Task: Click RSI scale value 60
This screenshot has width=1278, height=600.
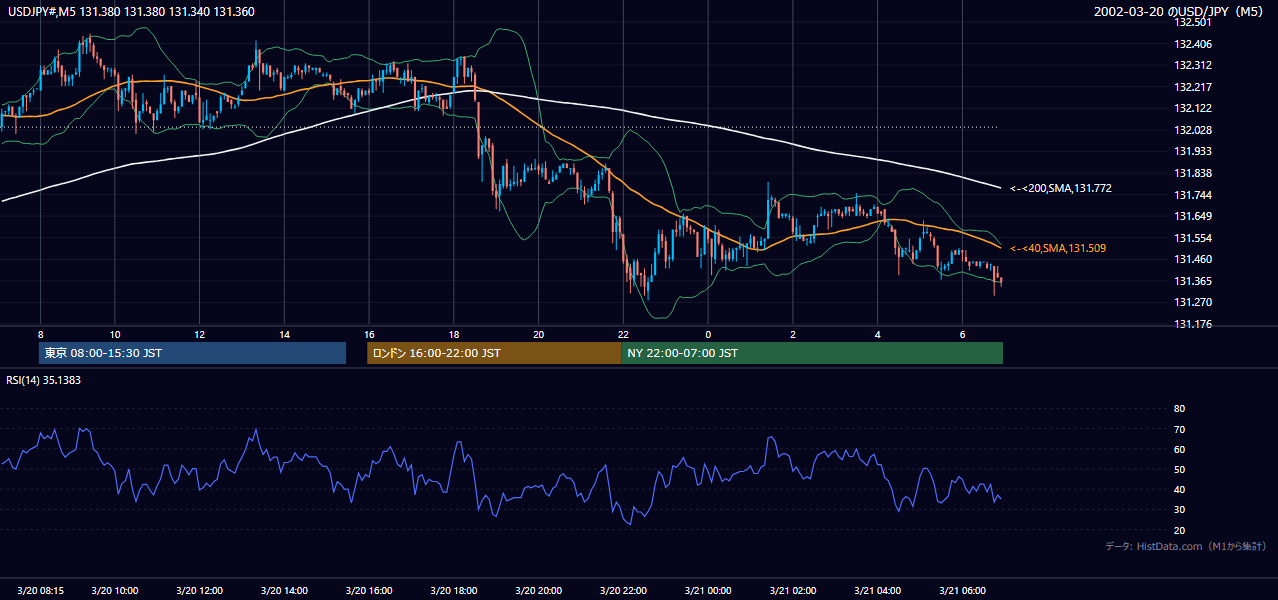Action: coord(1179,449)
